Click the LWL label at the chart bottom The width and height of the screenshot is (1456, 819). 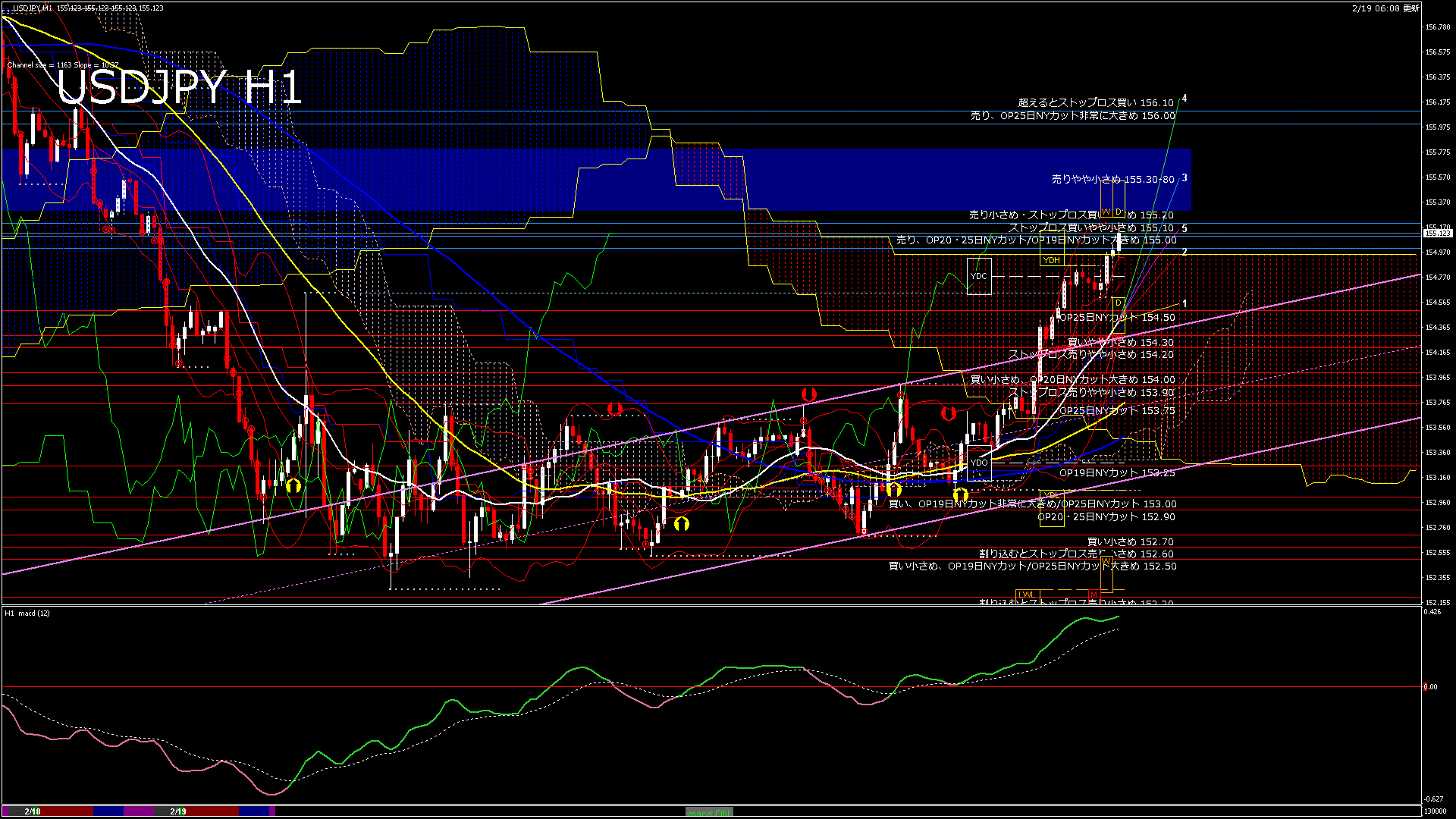1026,595
